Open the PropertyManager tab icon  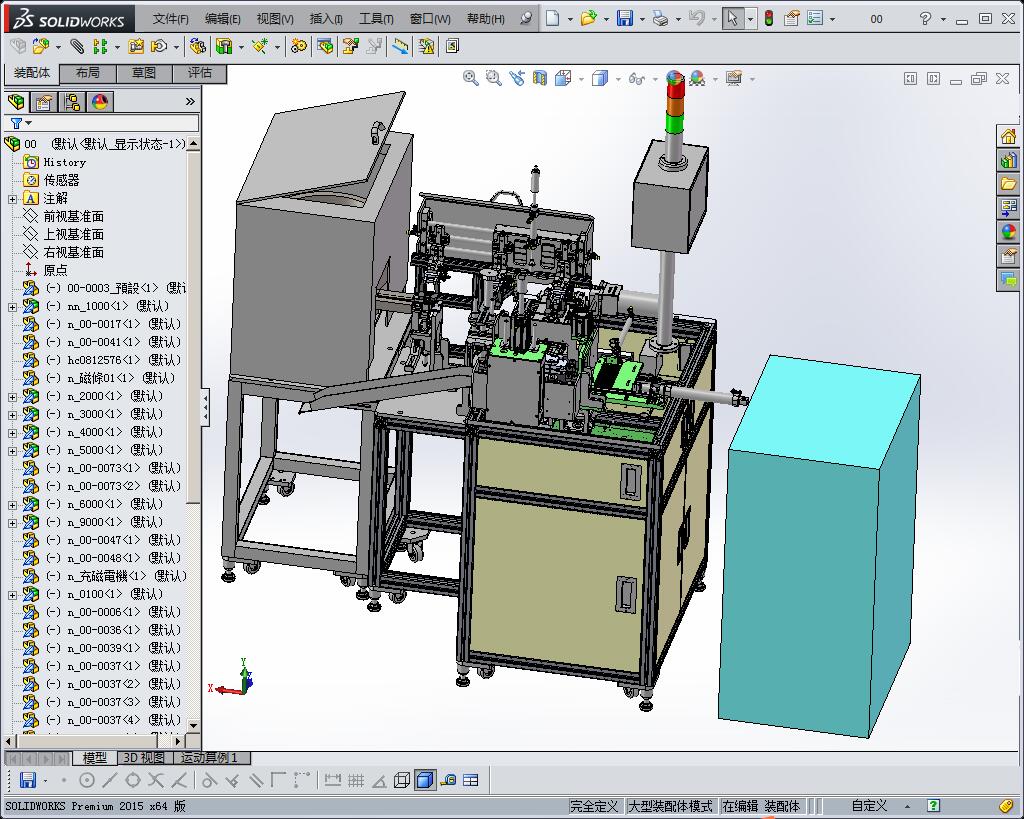point(44,102)
